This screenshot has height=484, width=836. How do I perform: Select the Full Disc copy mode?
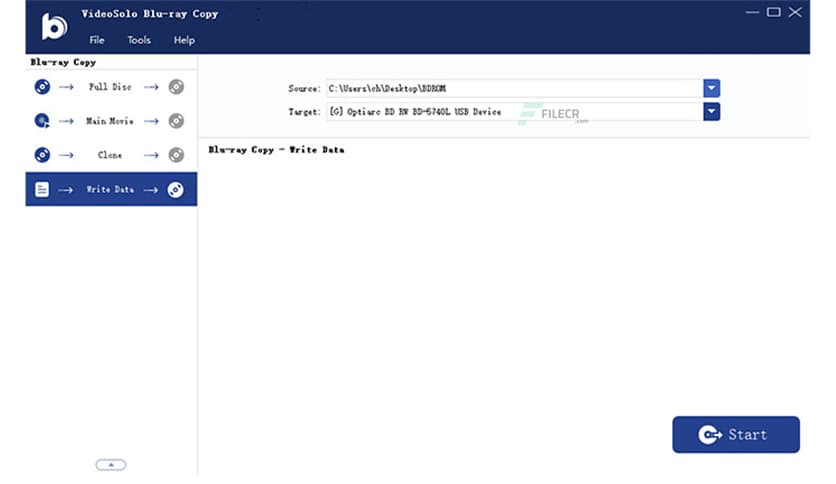(x=111, y=87)
